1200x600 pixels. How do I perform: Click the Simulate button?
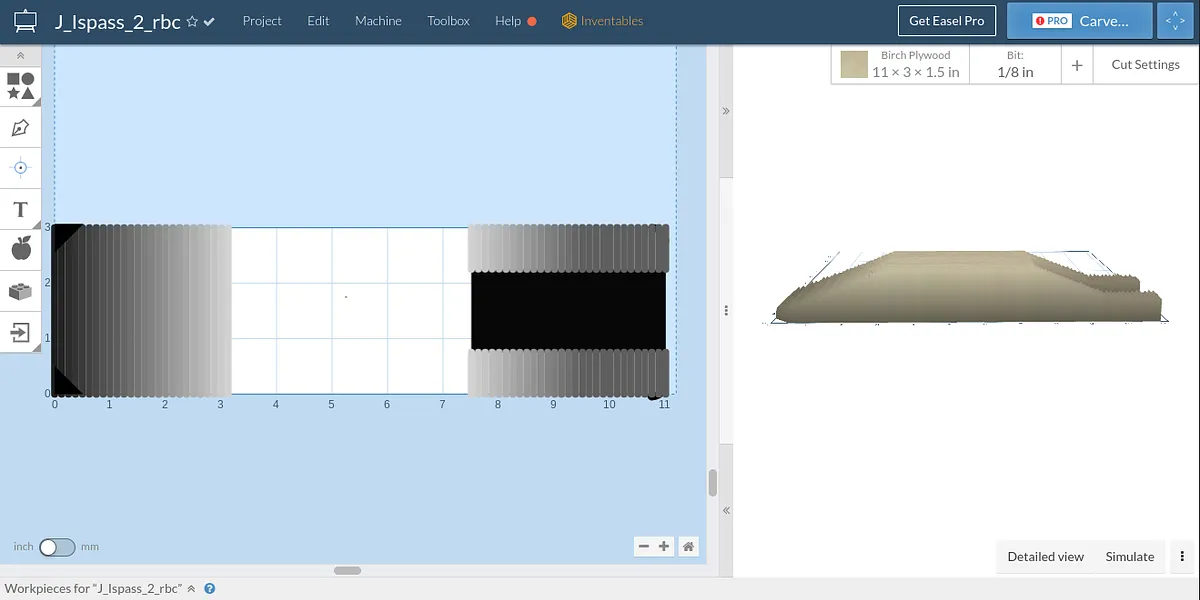[1129, 557]
